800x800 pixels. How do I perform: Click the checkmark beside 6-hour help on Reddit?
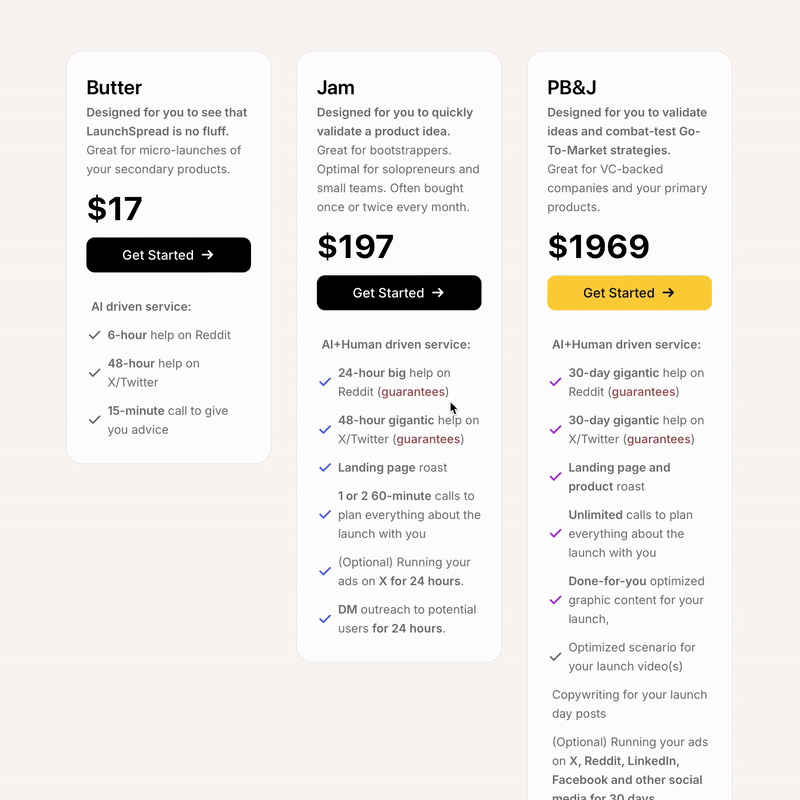click(95, 336)
